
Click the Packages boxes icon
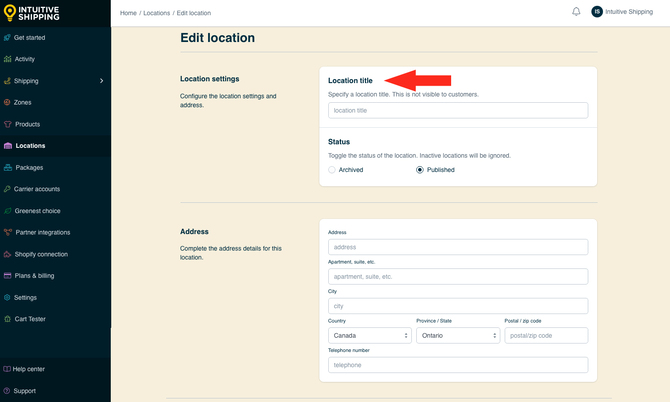click(8, 167)
